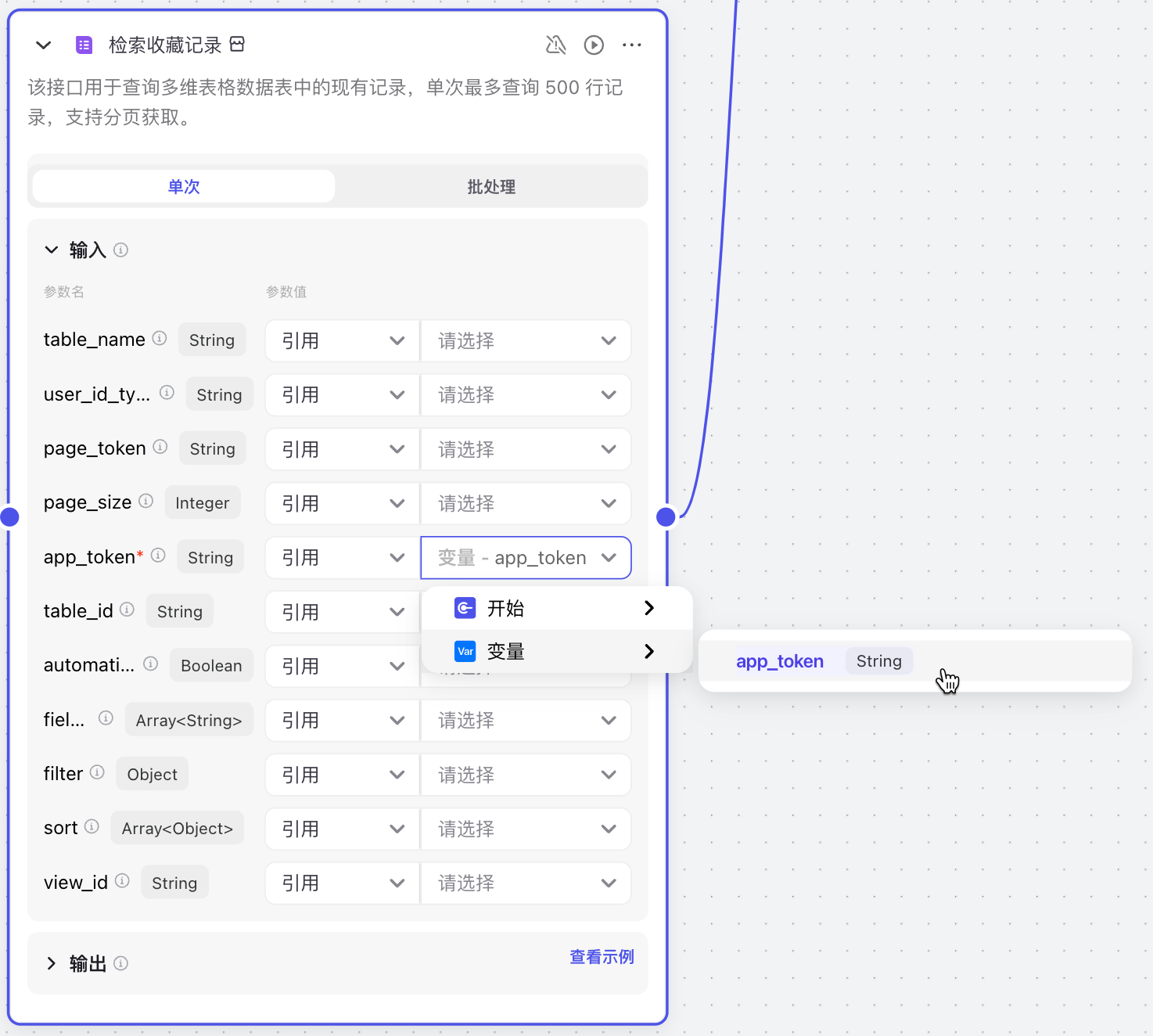The height and width of the screenshot is (1036, 1153).
Task: Click the info icon next to 输出
Action: point(120,963)
